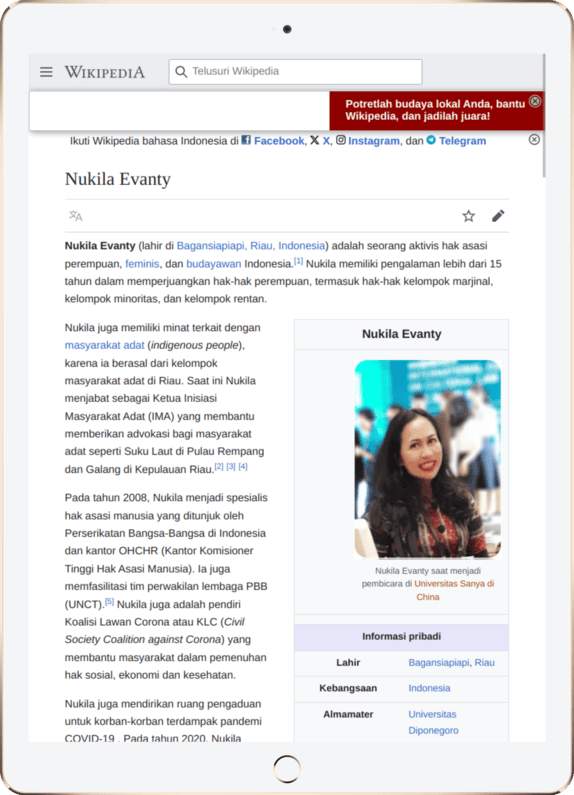Open the budayawan article link
The width and height of the screenshot is (574, 795).
[213, 264]
